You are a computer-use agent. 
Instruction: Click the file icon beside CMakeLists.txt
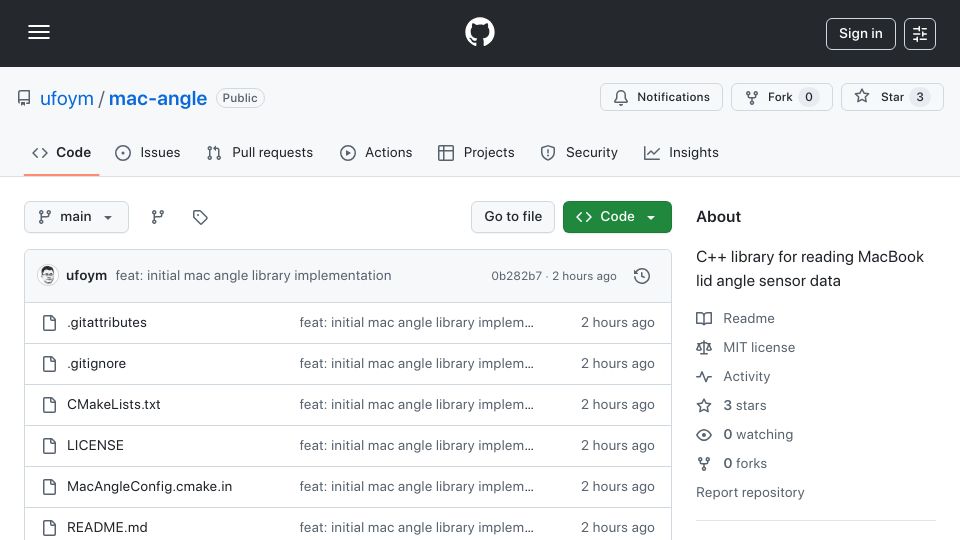point(50,405)
